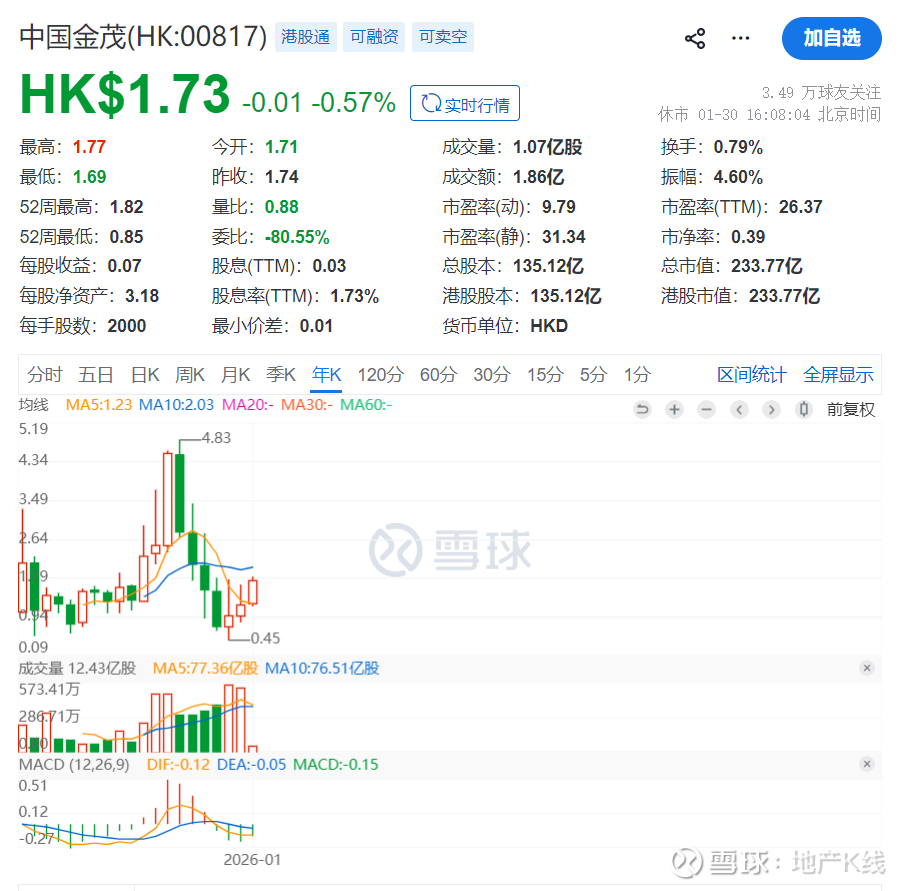Click the 均线 indicator label
913x891 pixels.
click(34, 405)
